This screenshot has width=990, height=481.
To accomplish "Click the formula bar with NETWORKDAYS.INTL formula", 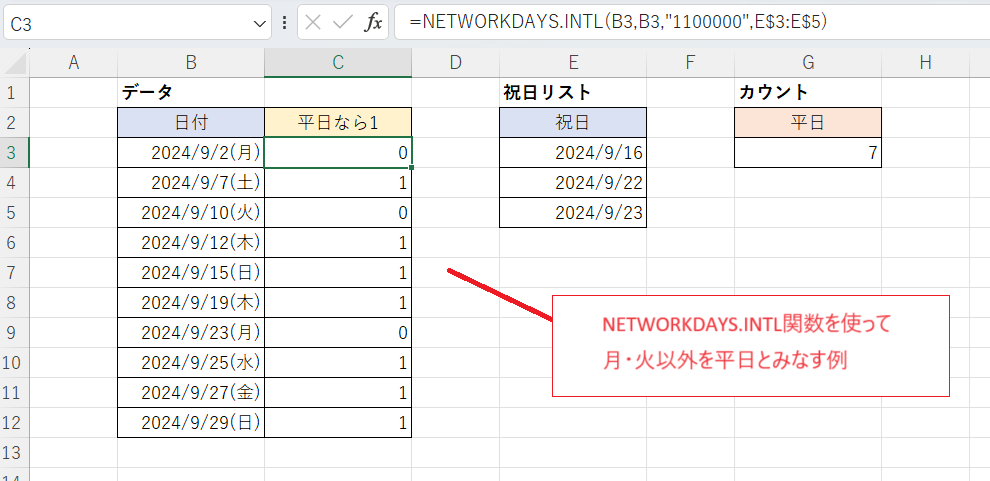I will (x=692, y=23).
